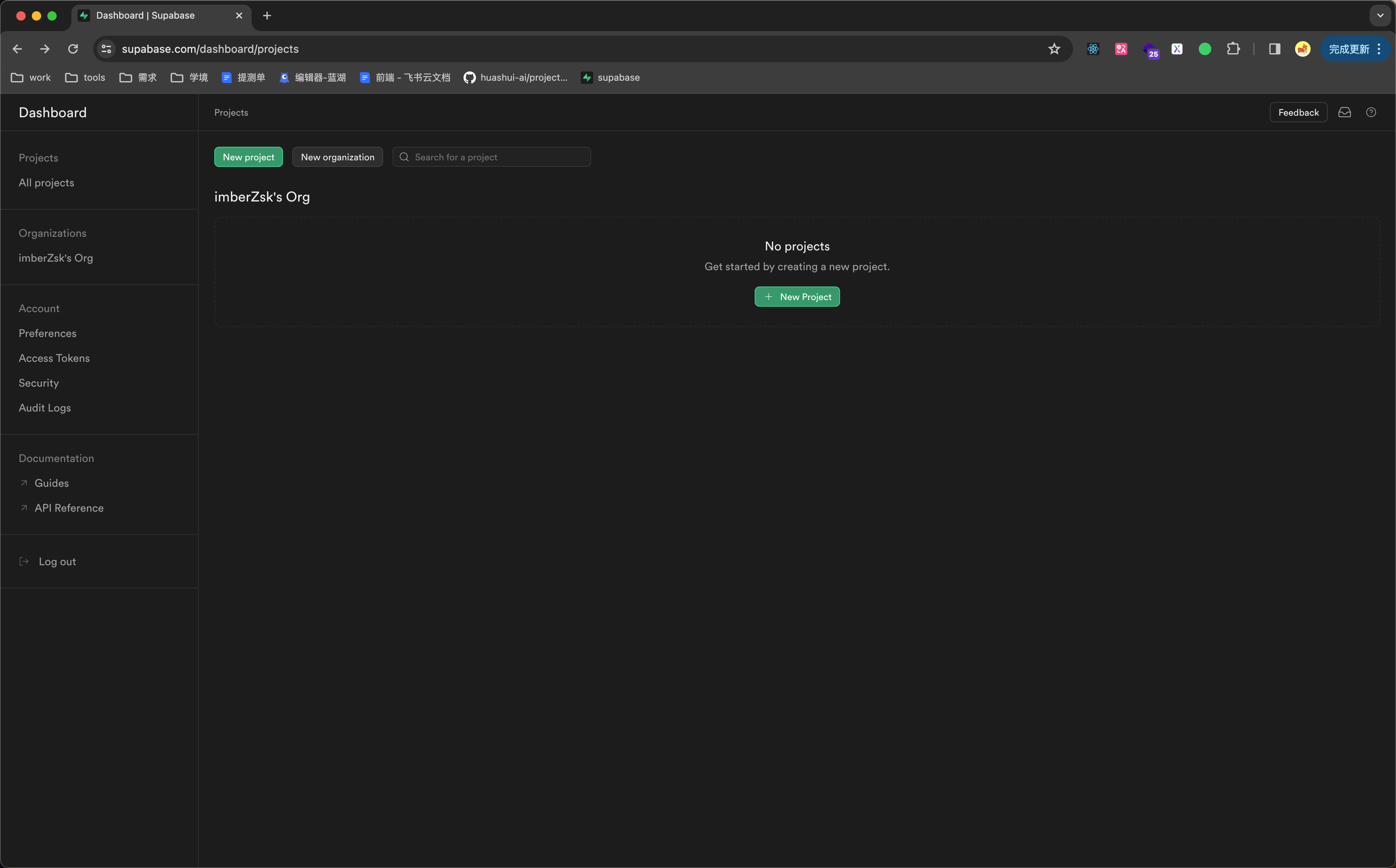The height and width of the screenshot is (868, 1396).
Task: Open the tools bookmarks folder
Action: [85, 78]
